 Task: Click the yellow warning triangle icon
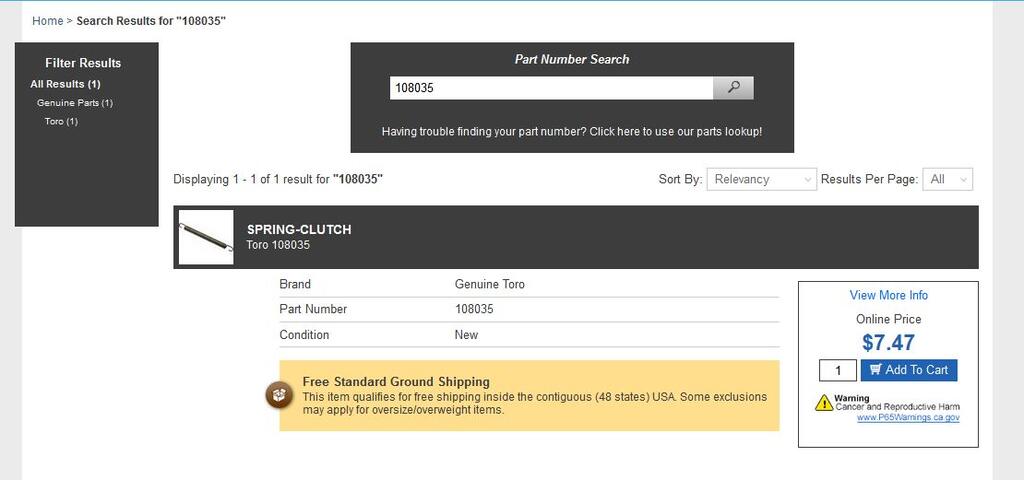pos(824,402)
